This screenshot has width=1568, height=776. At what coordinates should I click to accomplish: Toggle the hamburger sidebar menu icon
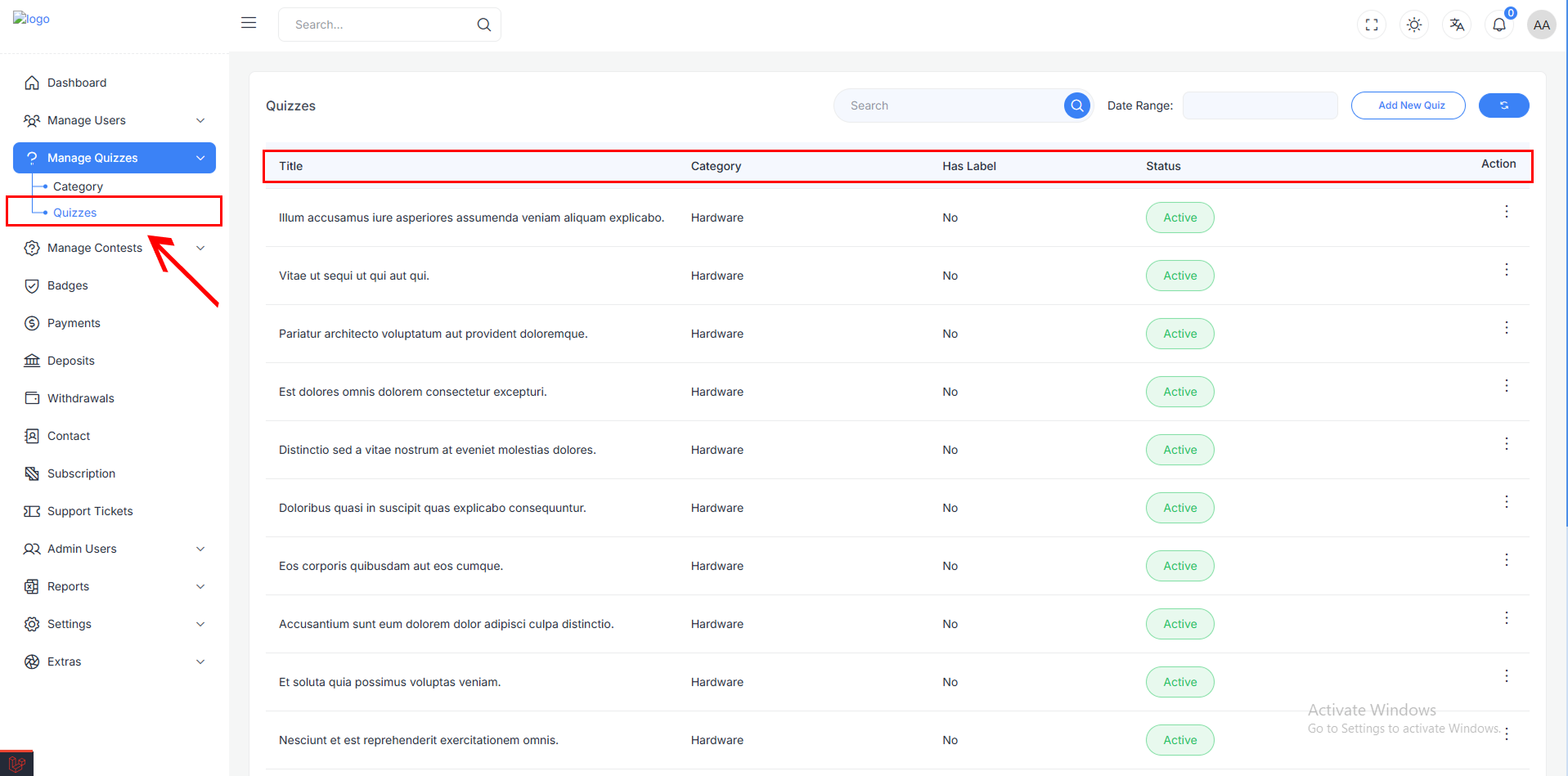249,23
